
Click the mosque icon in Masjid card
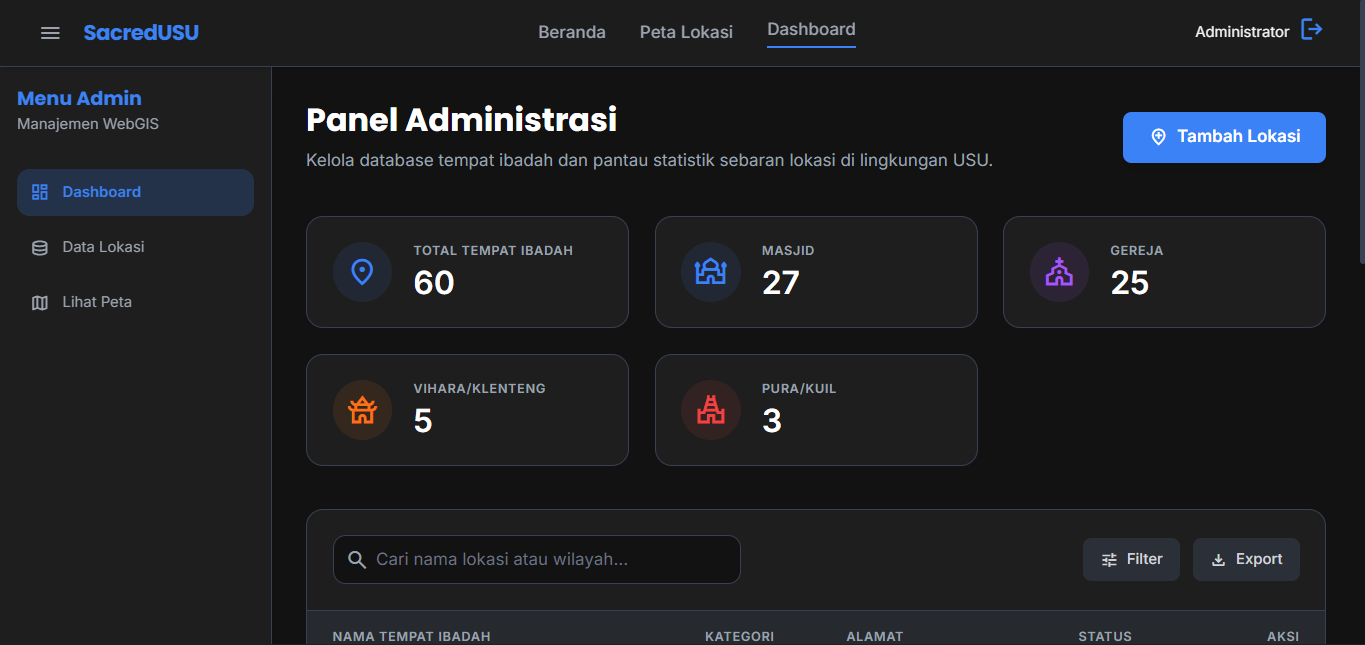[710, 272]
